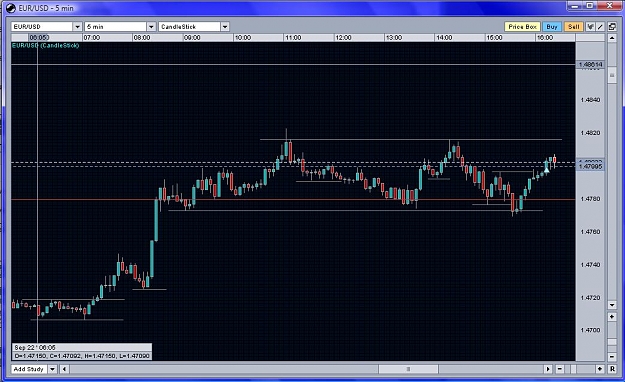Open the 5 min timeframe dropdown arrow

[x=151, y=27]
